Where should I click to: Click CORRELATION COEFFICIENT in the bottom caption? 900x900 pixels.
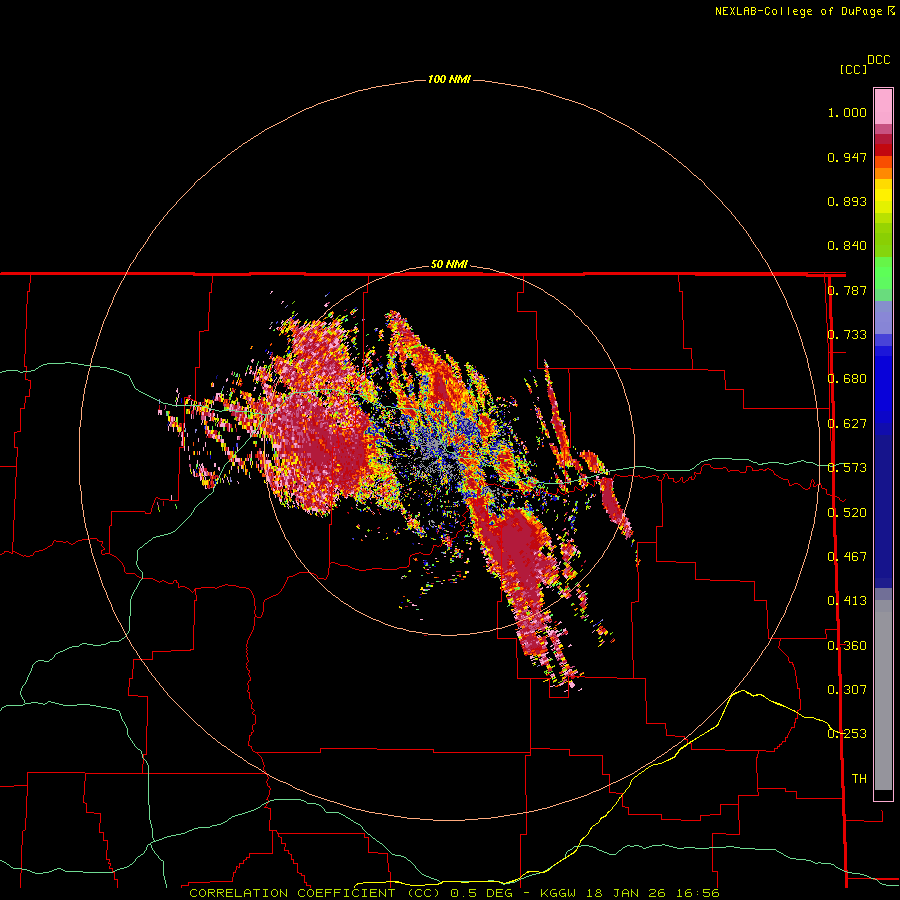pyautogui.click(x=292, y=893)
